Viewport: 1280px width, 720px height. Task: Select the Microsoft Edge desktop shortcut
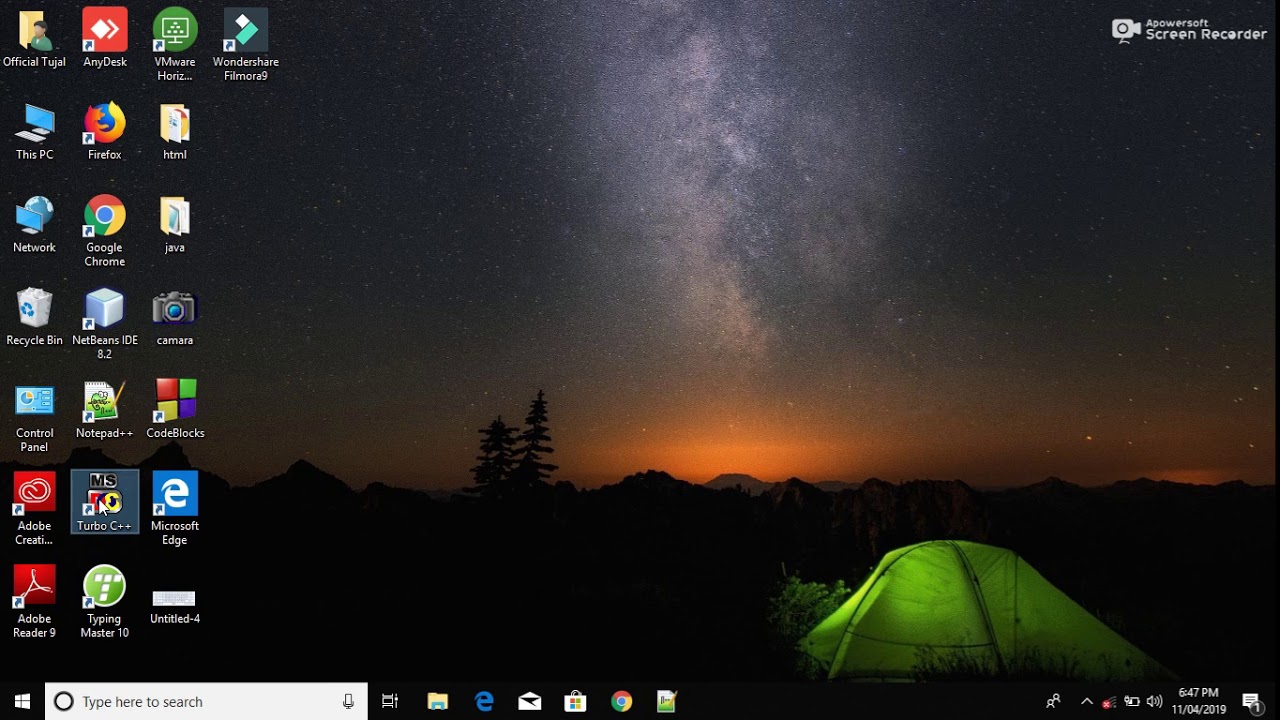click(175, 510)
